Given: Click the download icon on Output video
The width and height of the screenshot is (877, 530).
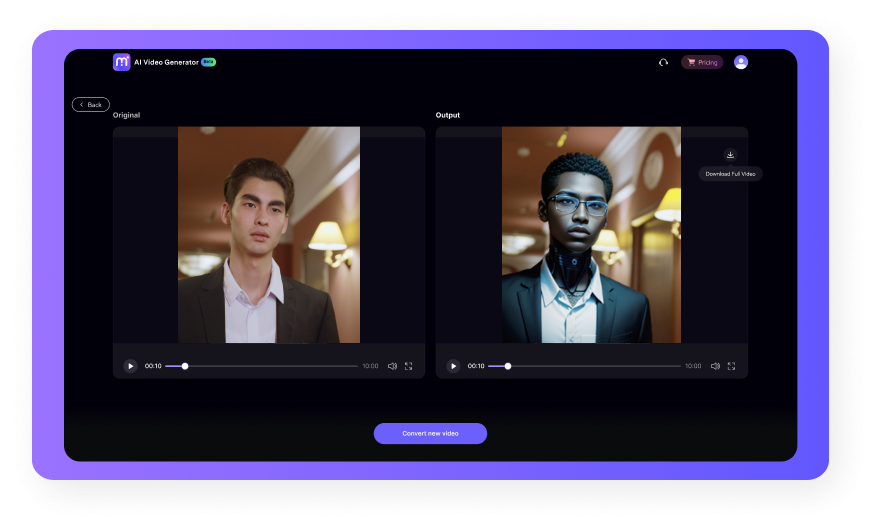Looking at the screenshot, I should click(x=730, y=155).
